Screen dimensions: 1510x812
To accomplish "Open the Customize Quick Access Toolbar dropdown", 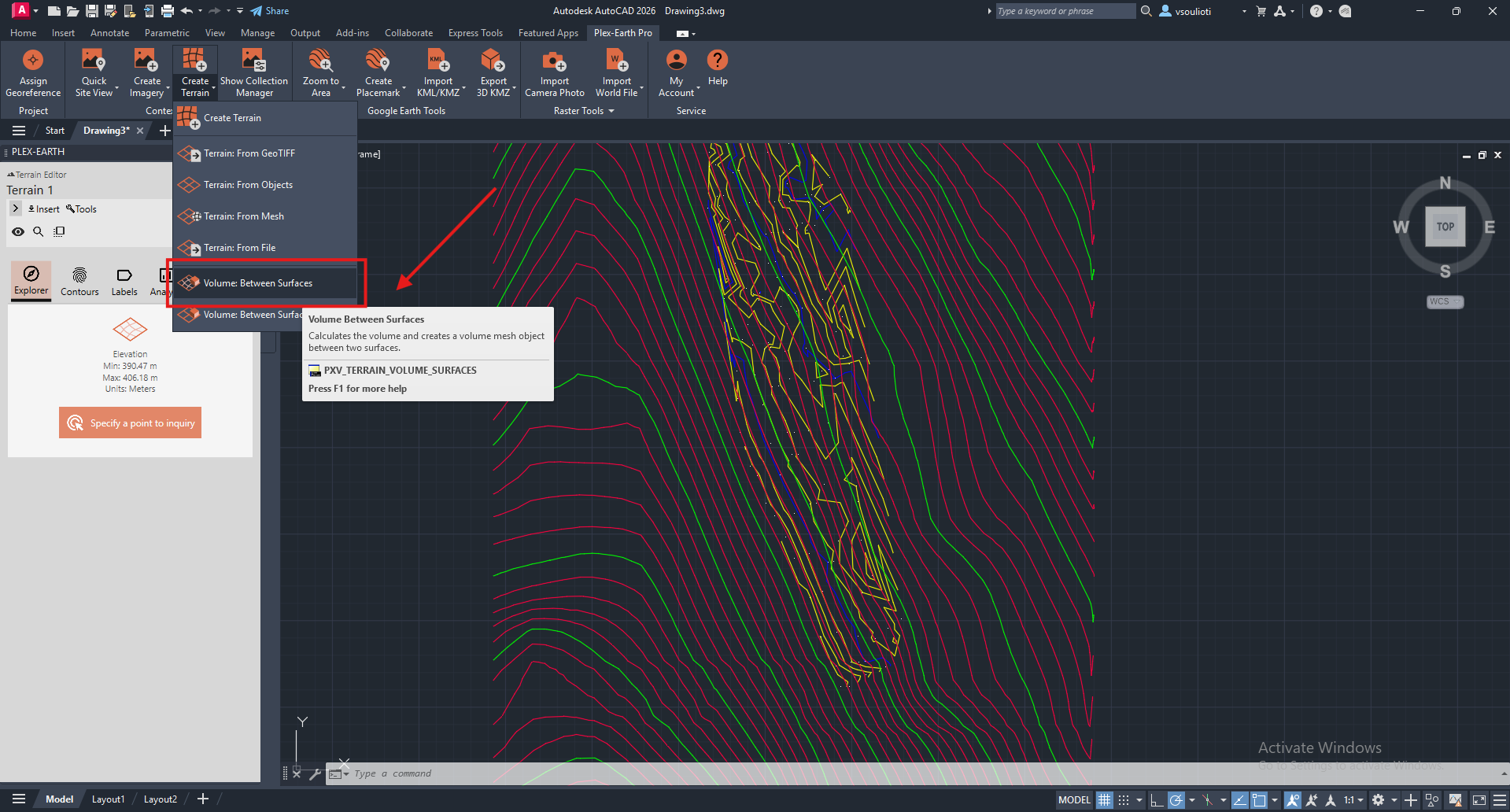I will tap(240, 11).
